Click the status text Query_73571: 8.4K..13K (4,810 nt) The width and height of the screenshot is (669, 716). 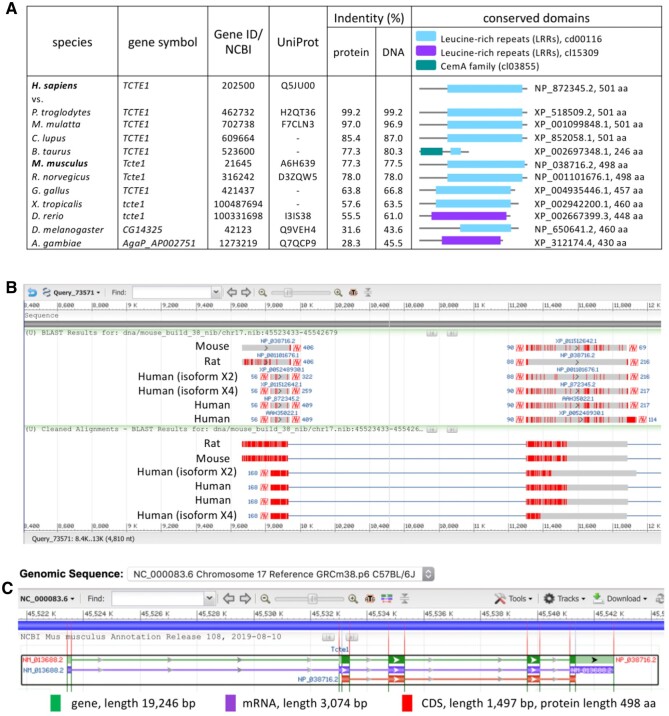coord(83,538)
